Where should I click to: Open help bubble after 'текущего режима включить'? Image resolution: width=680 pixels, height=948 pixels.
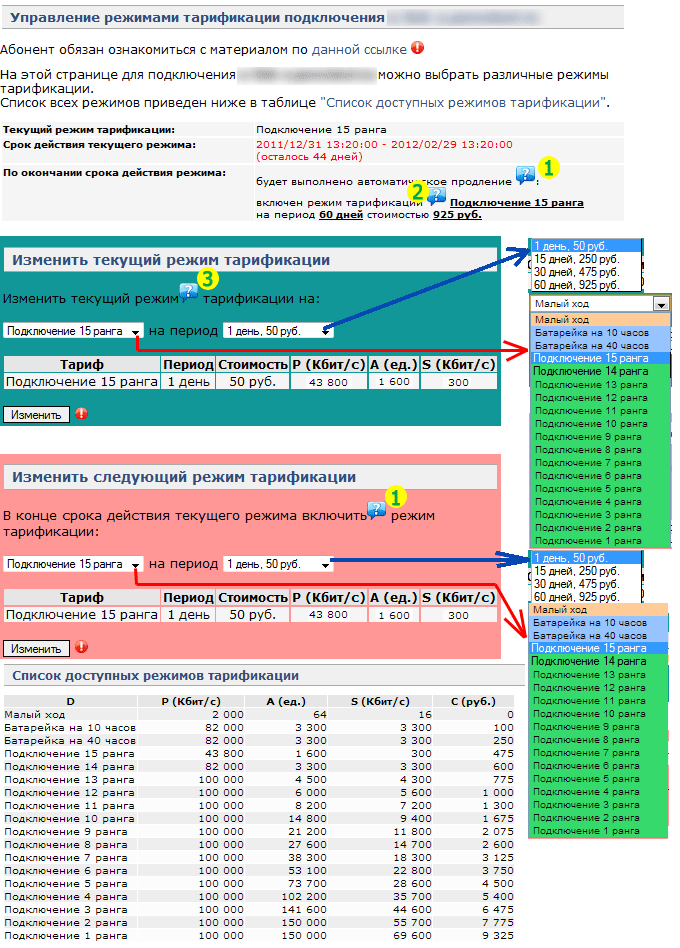(377, 510)
